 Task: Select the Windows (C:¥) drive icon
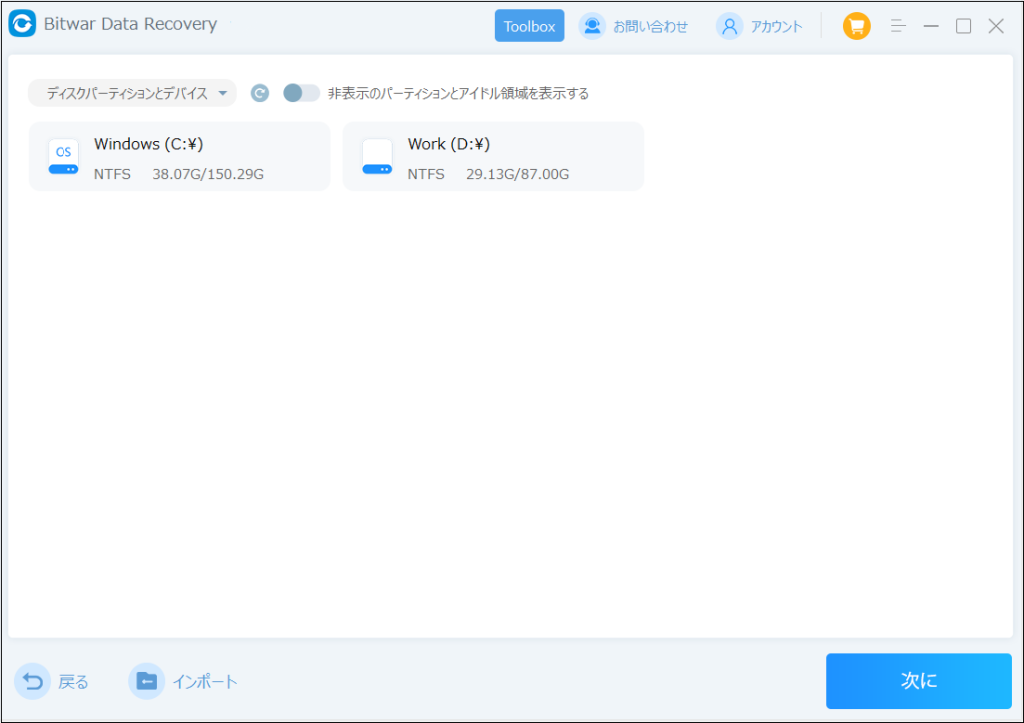pyautogui.click(x=63, y=156)
